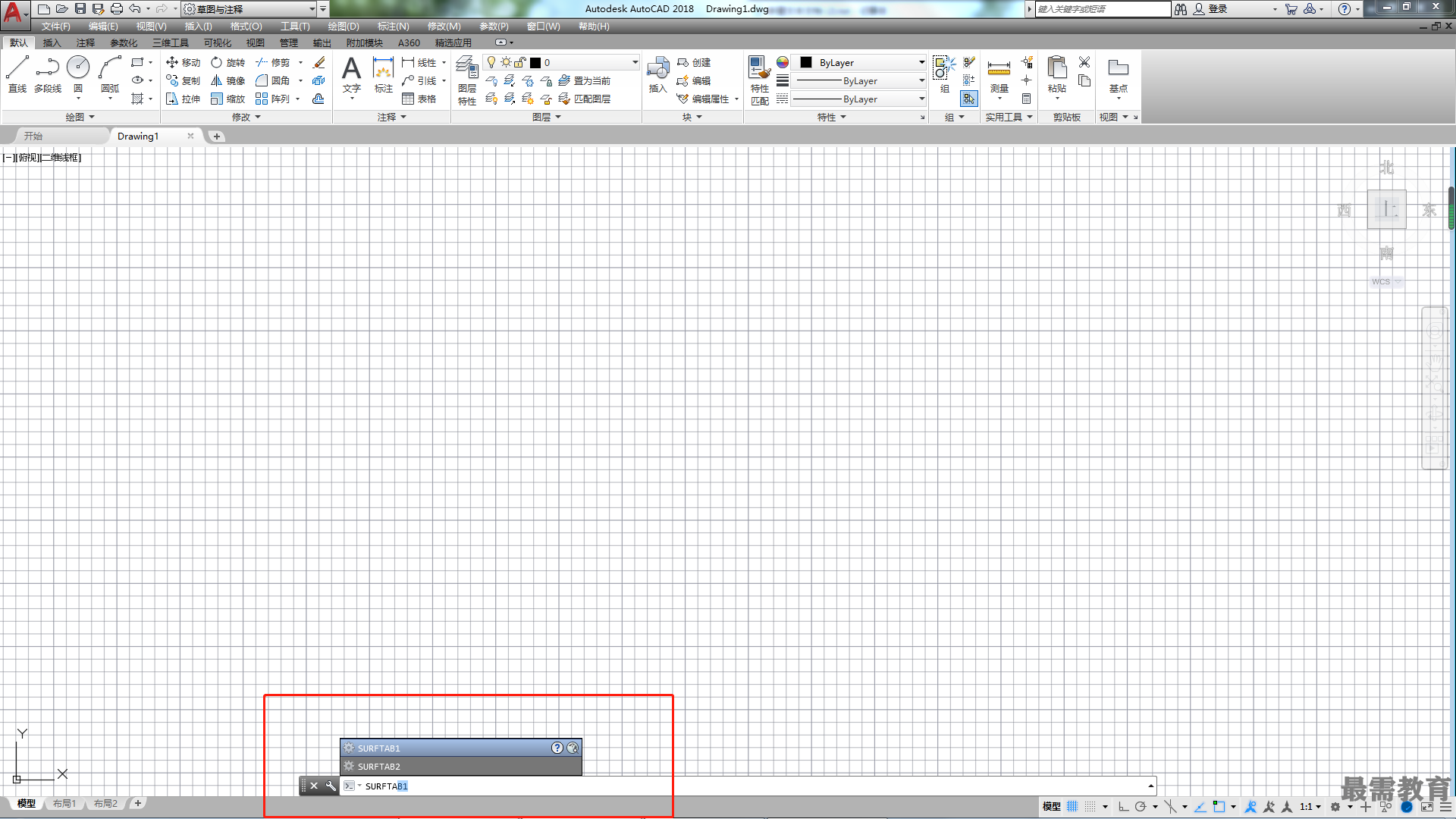The height and width of the screenshot is (819, 1456).
Task: Open the ByLayer lineweight dropdown
Action: pos(858,80)
